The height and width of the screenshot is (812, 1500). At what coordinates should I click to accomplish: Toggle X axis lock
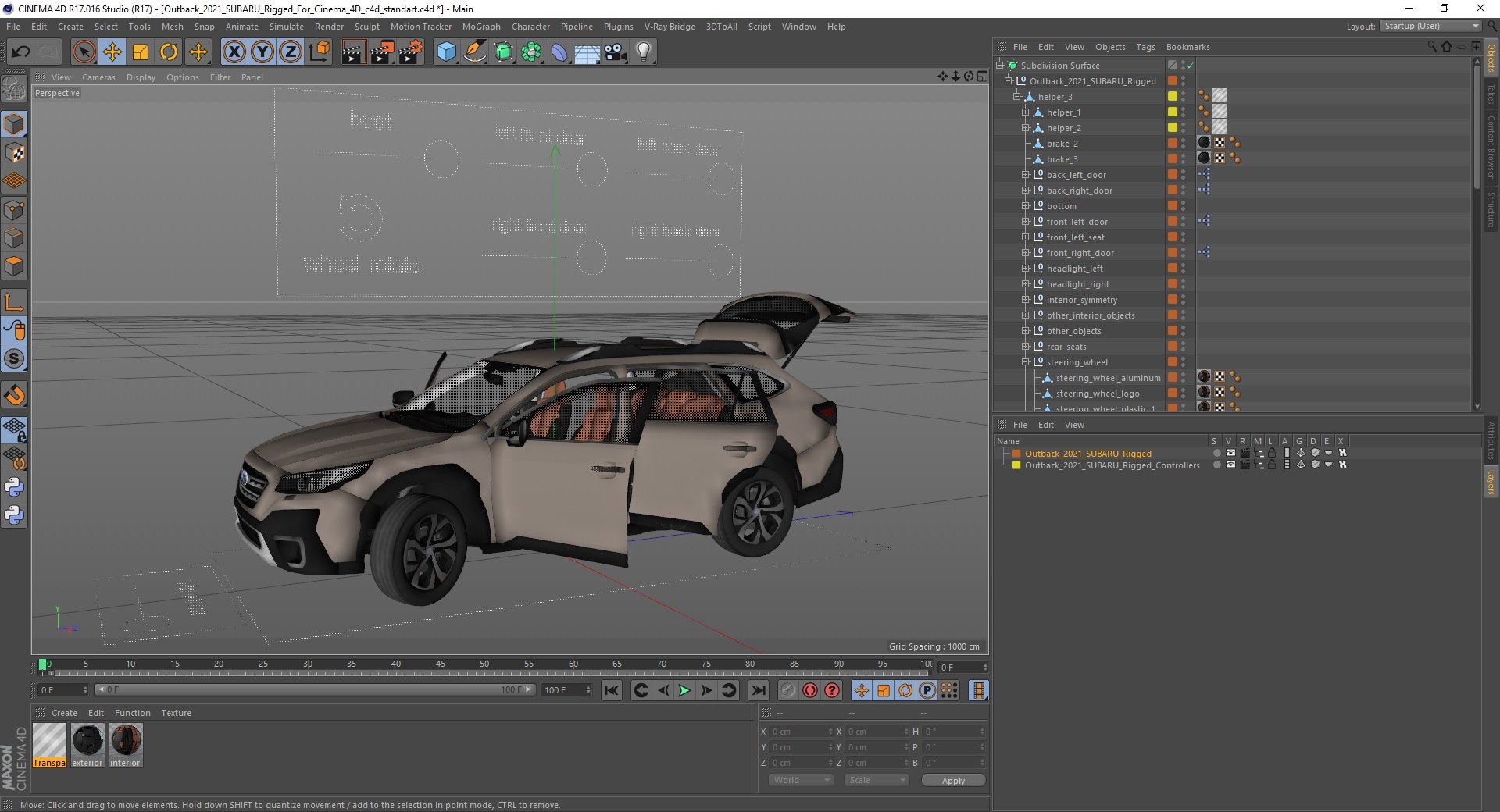coord(234,52)
